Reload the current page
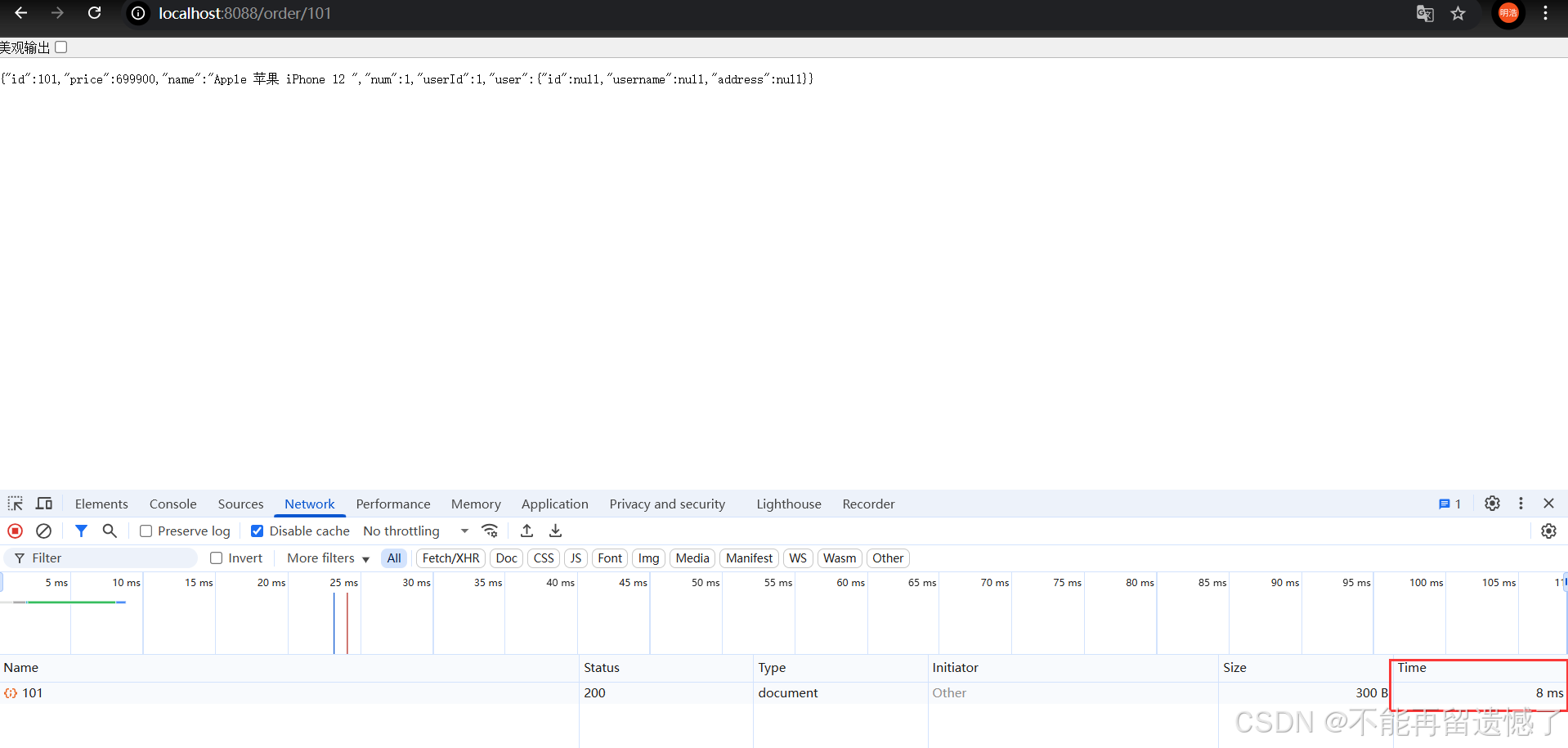Image resolution: width=1568 pixels, height=748 pixels. (95, 13)
